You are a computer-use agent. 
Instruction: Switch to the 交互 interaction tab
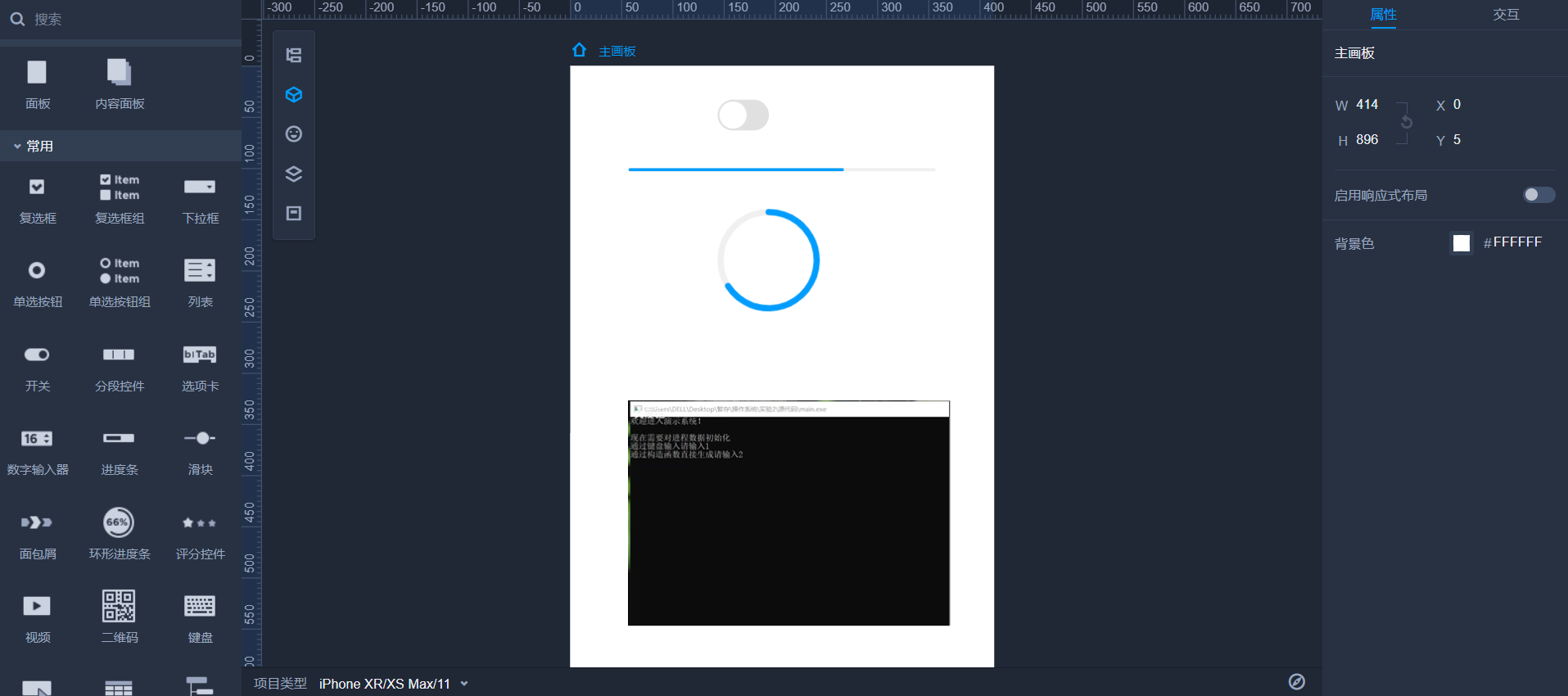1506,15
